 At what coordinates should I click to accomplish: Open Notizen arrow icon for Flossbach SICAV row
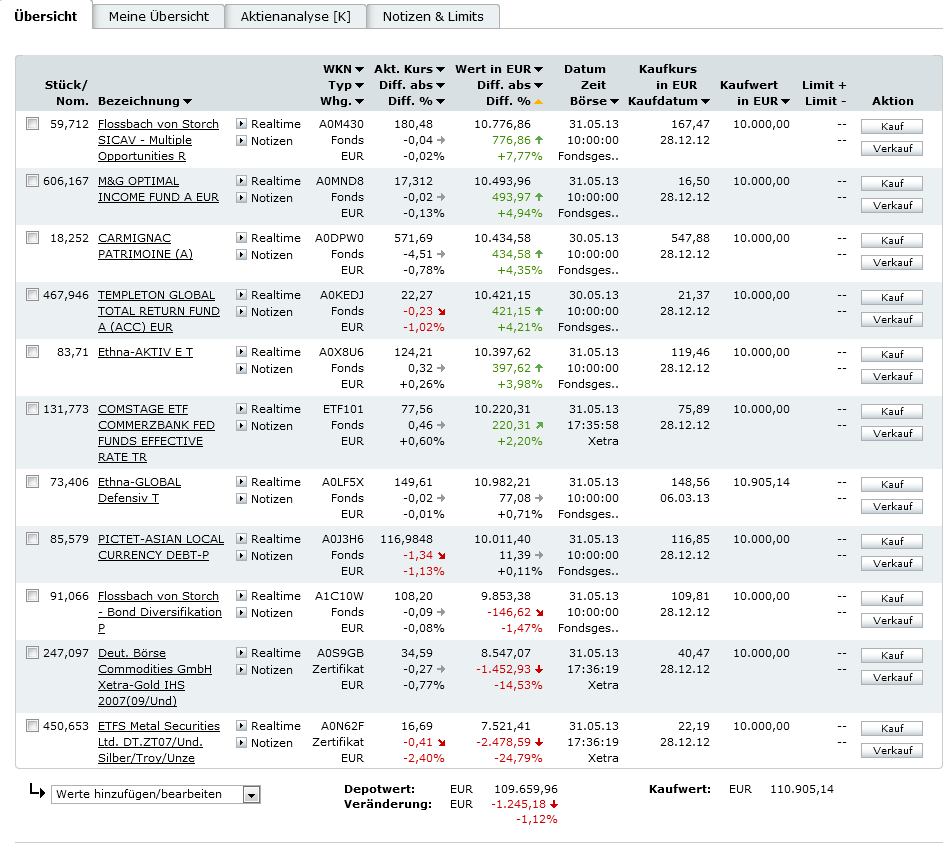[241, 141]
